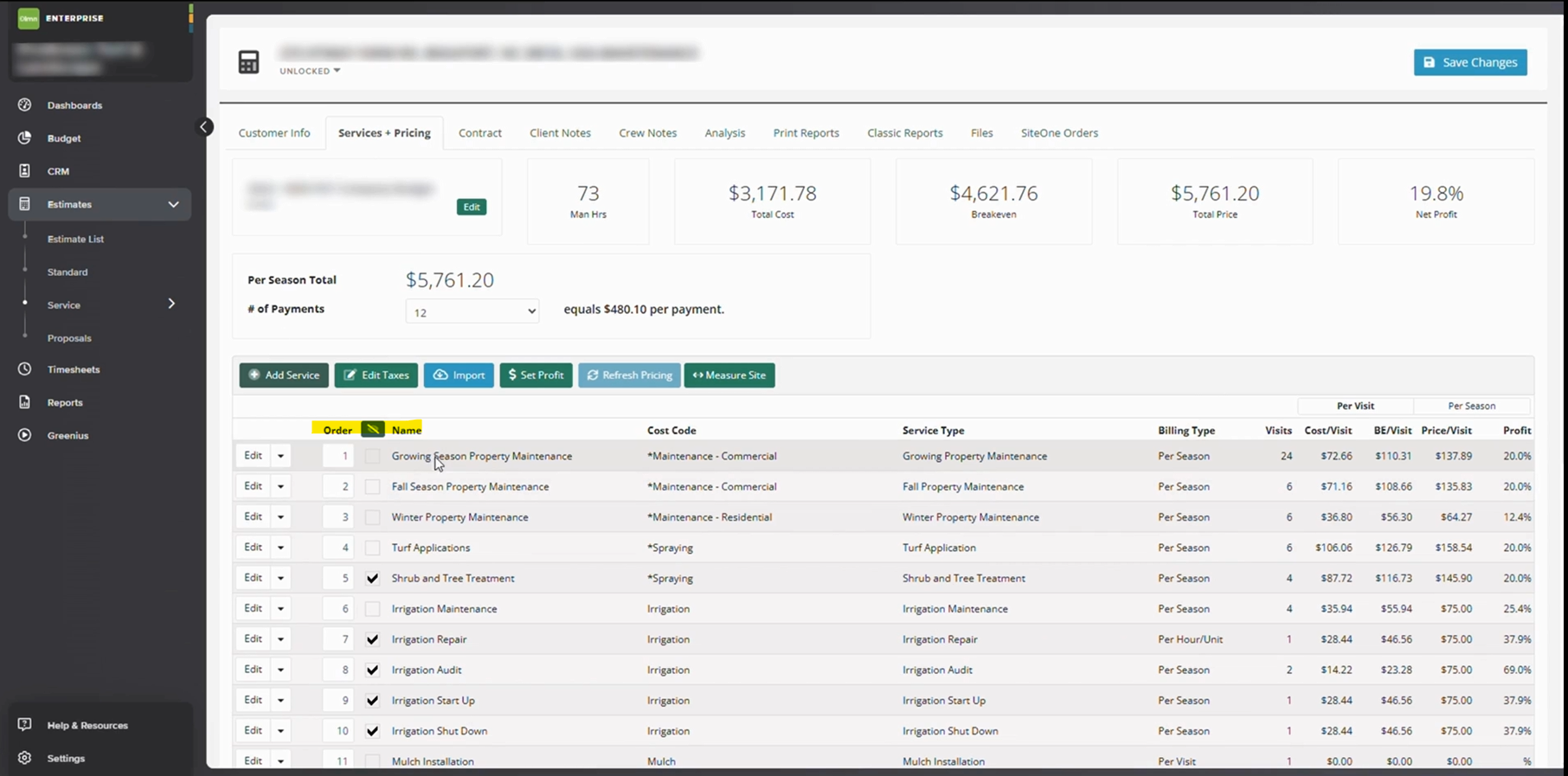Open the UNLOCKED status dropdown
This screenshot has width=1568, height=776.
[x=310, y=71]
